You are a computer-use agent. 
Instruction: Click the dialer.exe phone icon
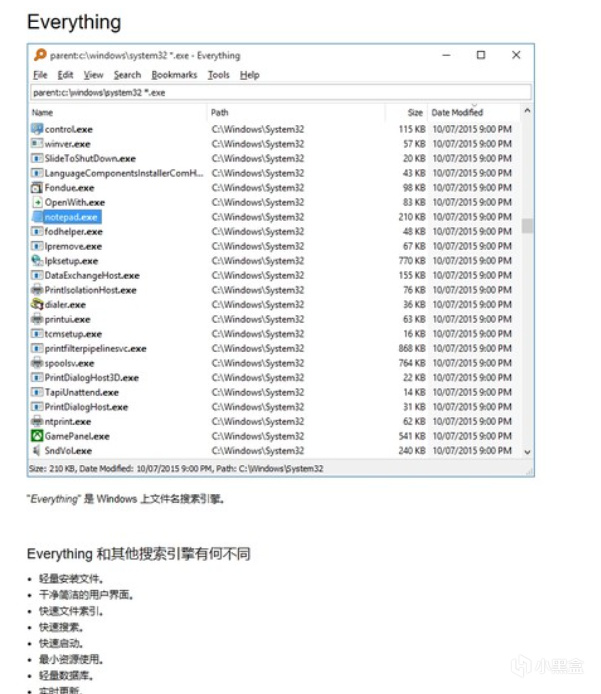pos(37,305)
